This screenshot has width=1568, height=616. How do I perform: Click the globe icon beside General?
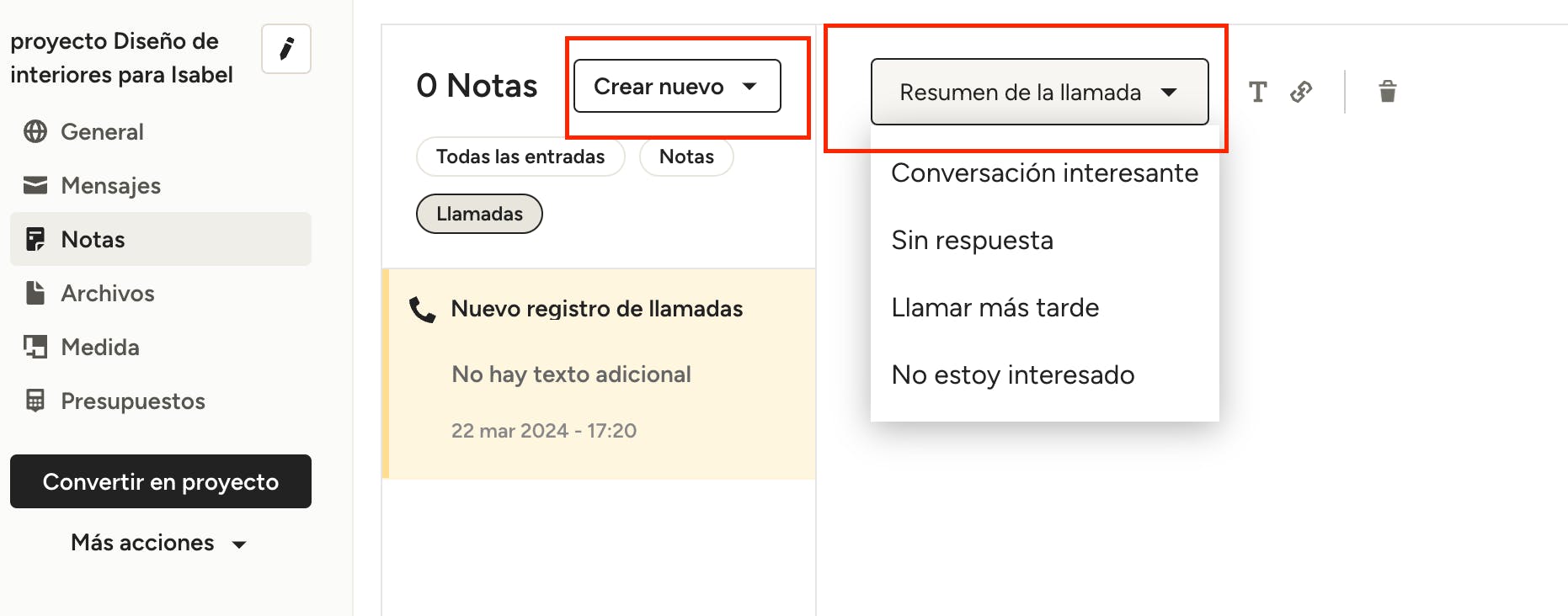point(35,132)
